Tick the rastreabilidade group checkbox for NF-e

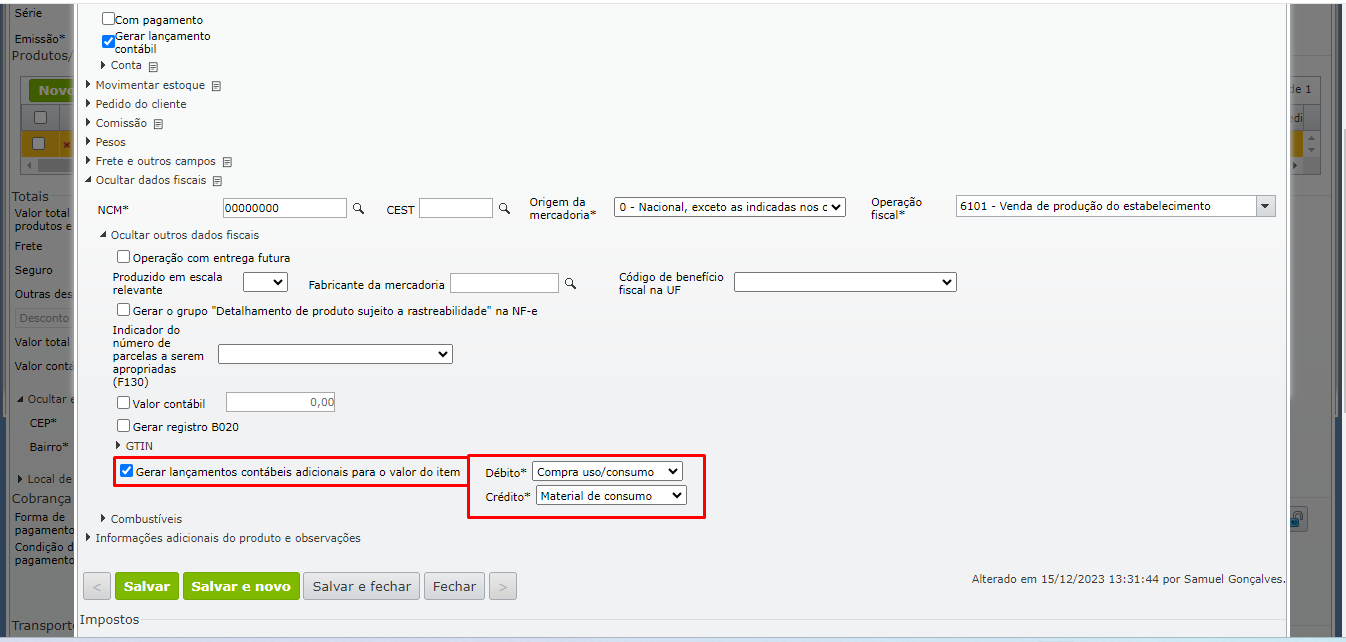[x=124, y=310]
